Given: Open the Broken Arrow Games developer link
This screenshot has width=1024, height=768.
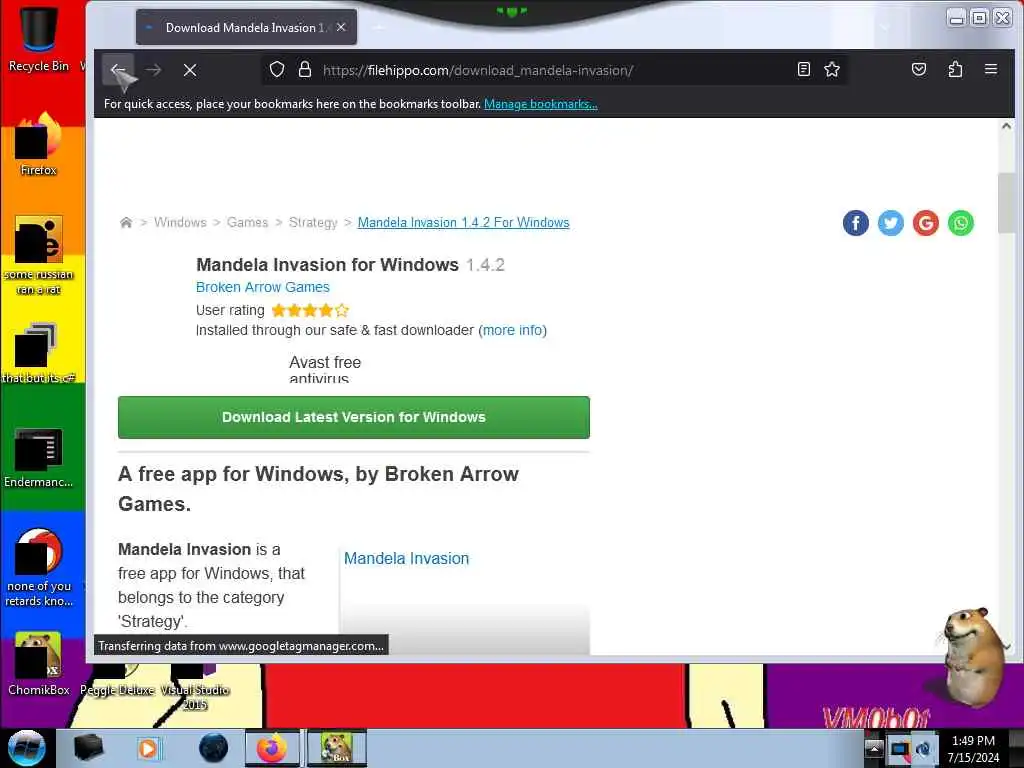Looking at the screenshot, I should (x=263, y=287).
